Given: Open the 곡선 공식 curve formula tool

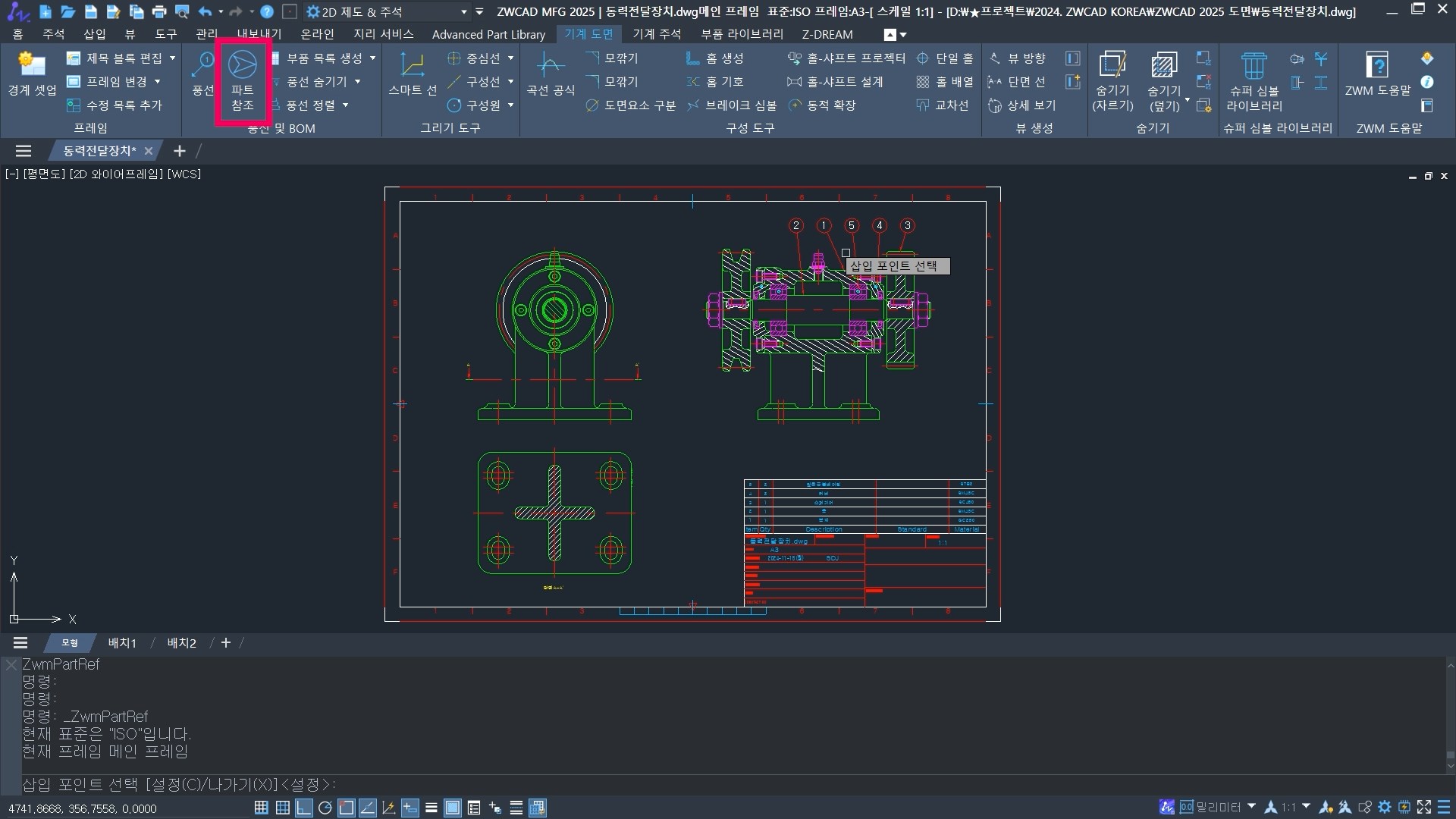Looking at the screenshot, I should tap(551, 74).
